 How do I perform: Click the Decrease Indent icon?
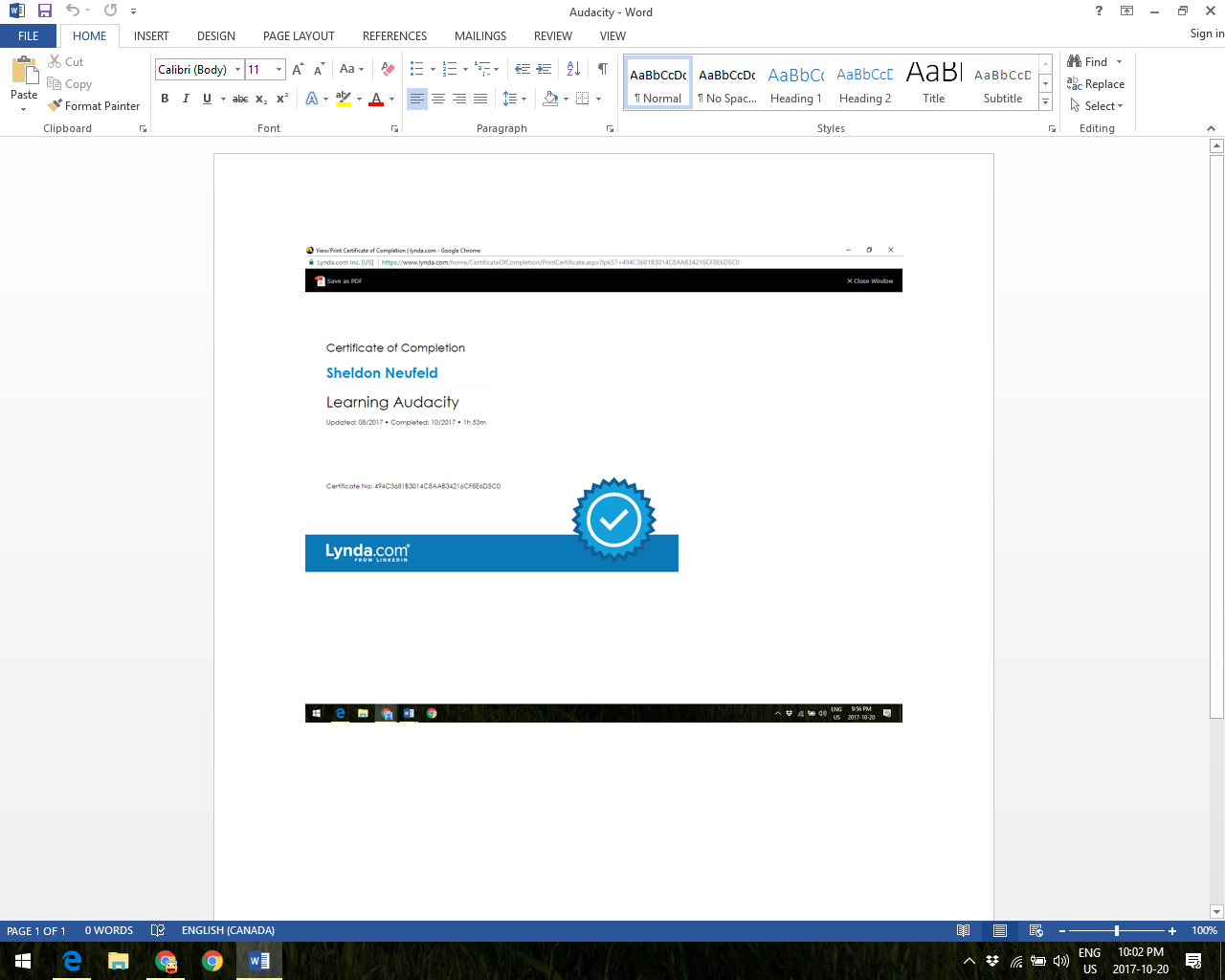tap(522, 69)
